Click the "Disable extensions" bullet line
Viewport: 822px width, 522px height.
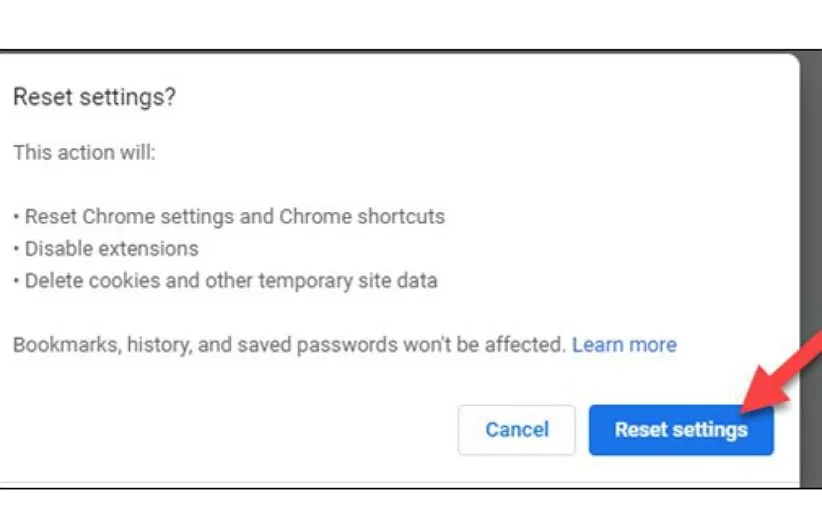tap(111, 248)
